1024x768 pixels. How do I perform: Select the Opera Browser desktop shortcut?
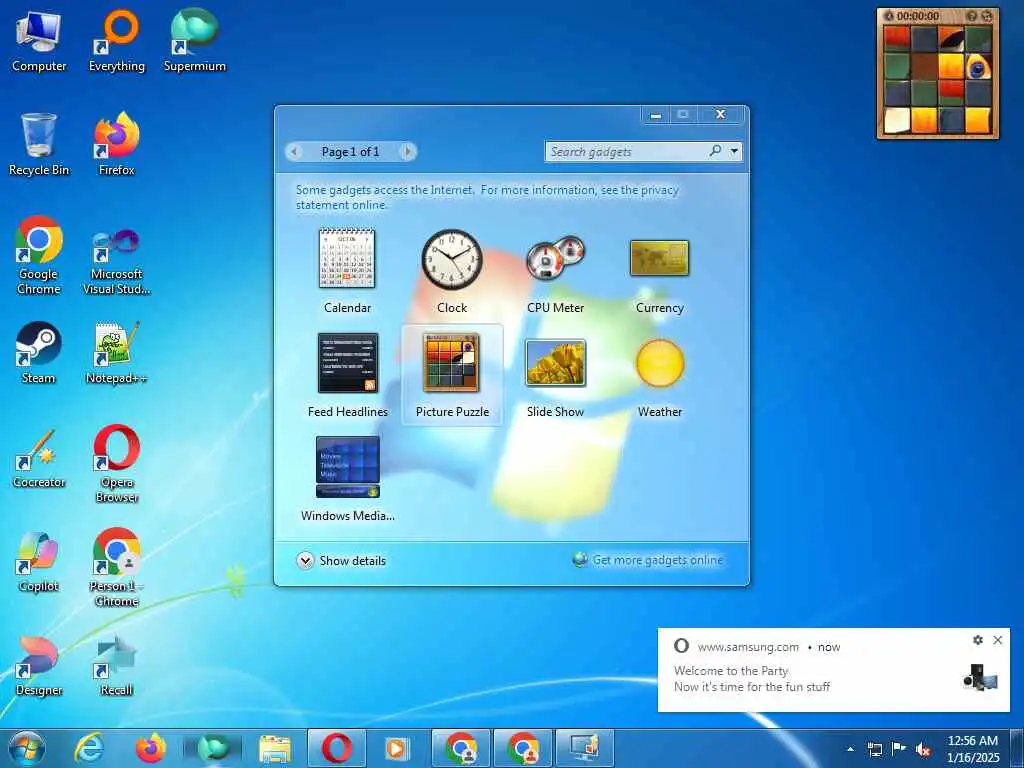click(x=117, y=464)
